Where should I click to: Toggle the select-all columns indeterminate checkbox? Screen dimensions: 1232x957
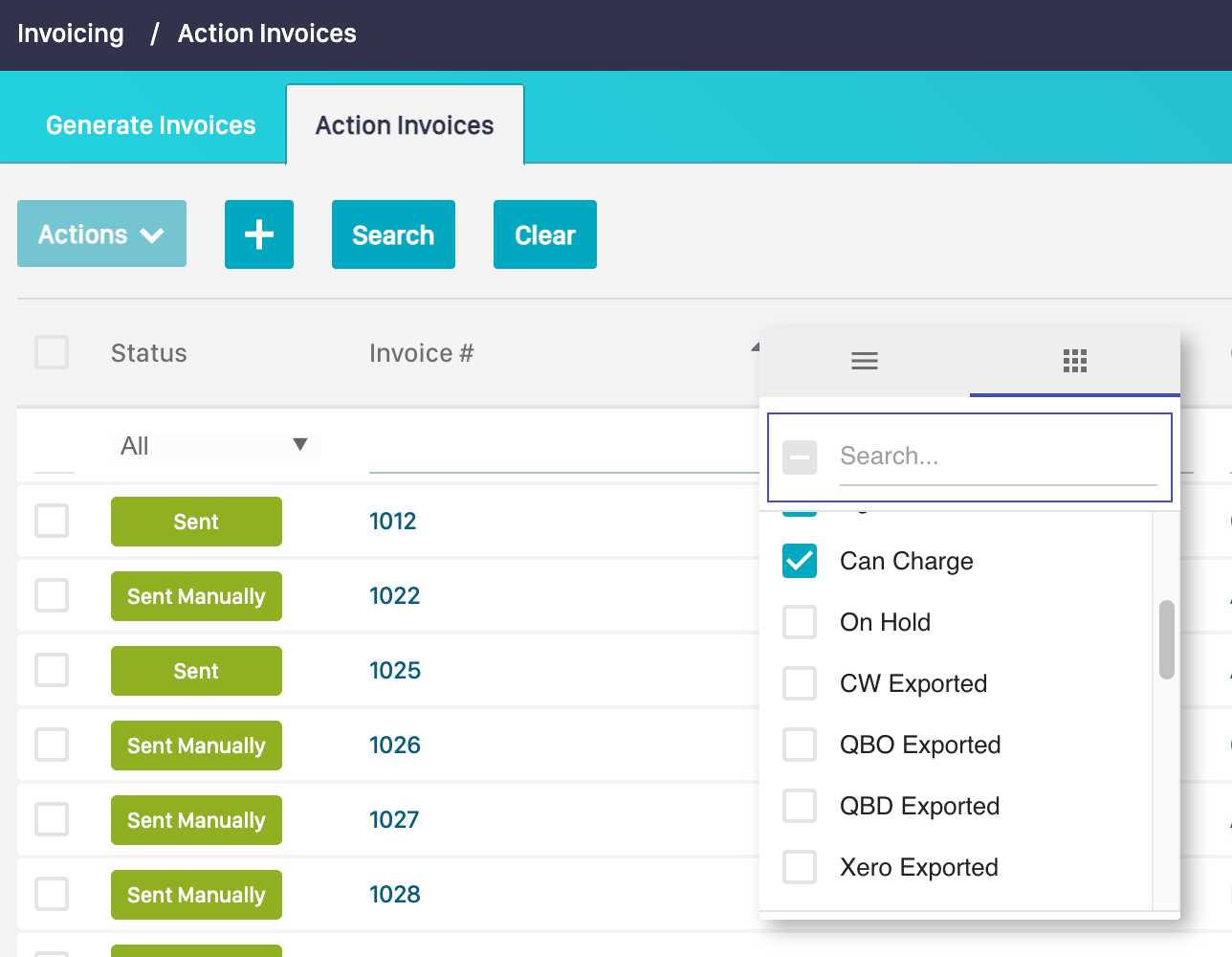(800, 457)
